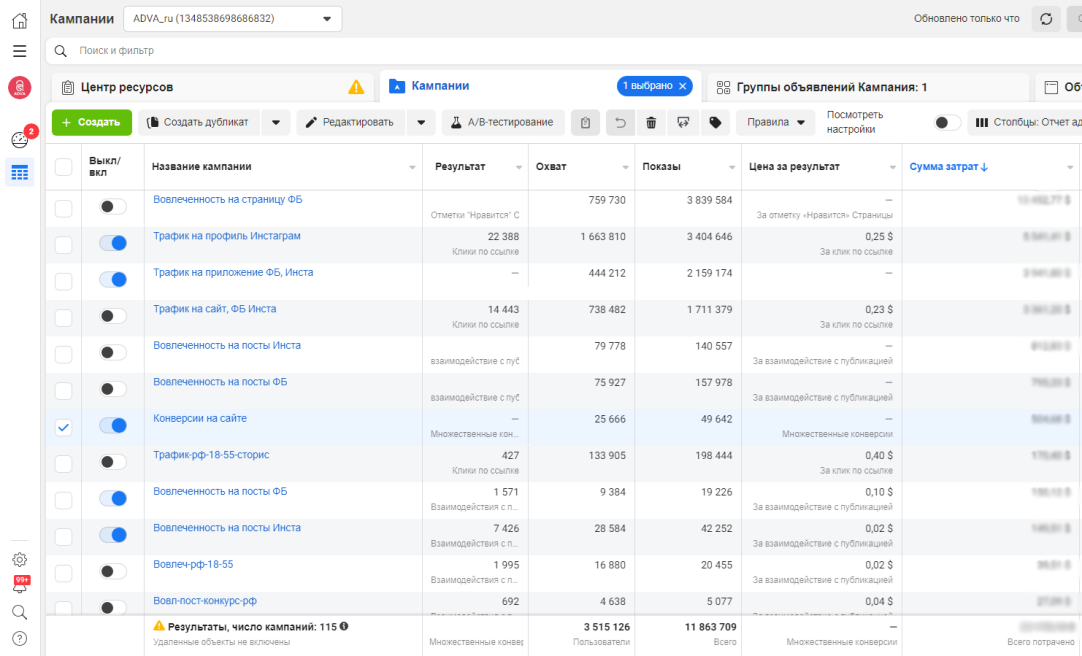Open the Трафик на профиль Инстаграм campaign link
Image resolution: width=1082 pixels, height=656 pixels.
(x=227, y=236)
